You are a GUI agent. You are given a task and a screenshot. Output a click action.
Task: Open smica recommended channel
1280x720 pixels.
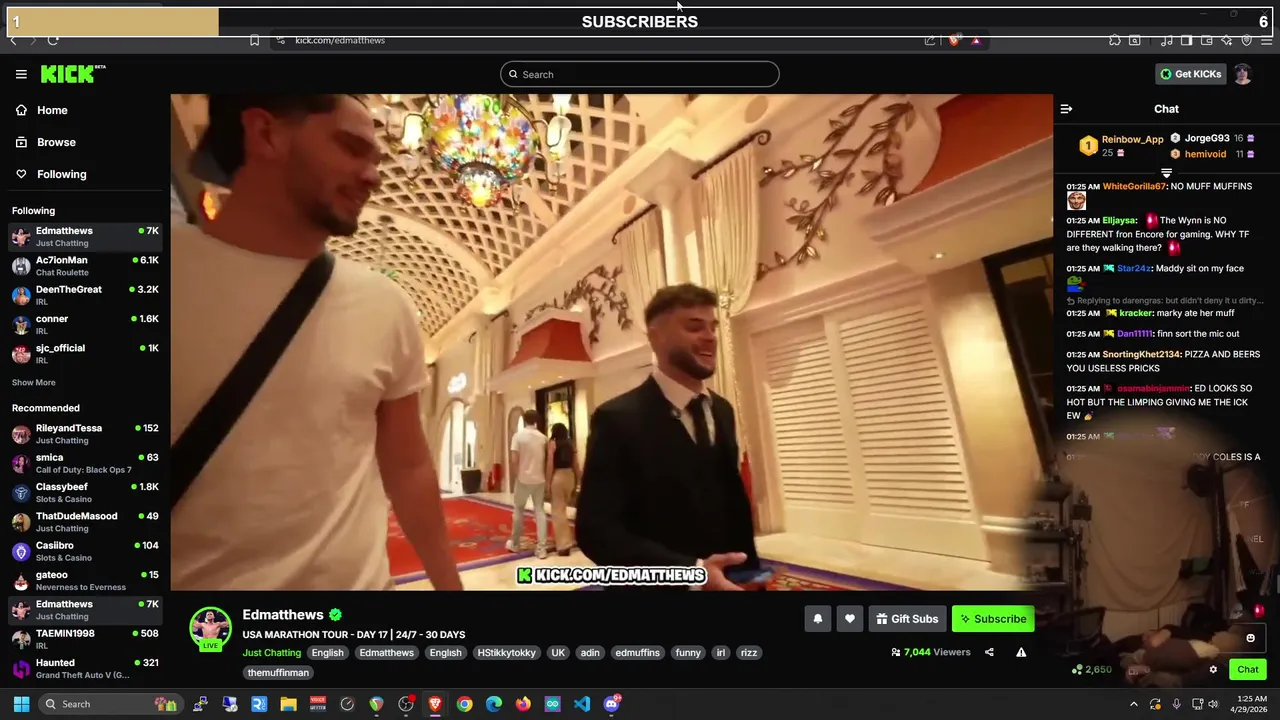pos(85,463)
